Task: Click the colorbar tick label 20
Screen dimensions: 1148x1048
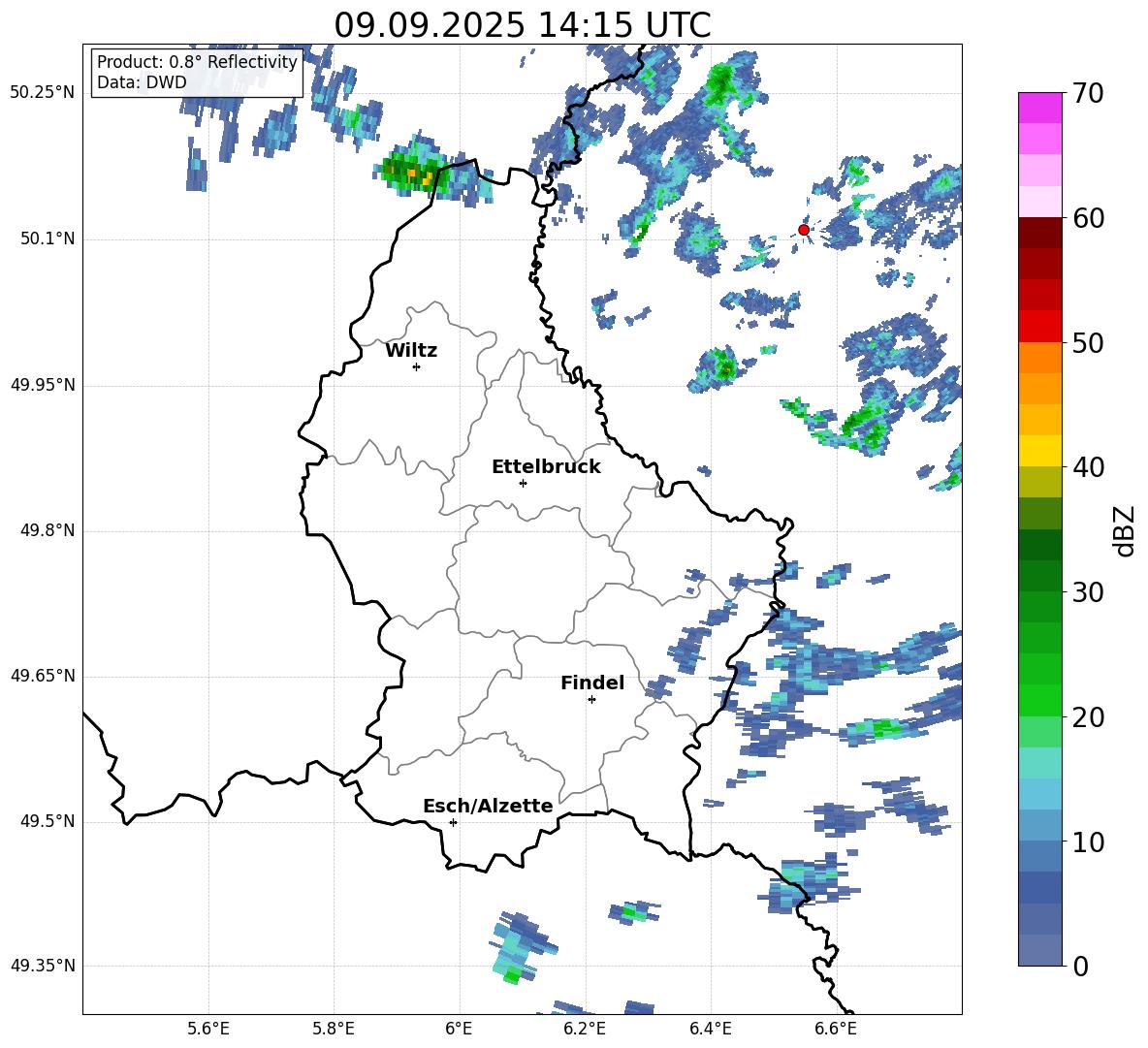Action: [x=1087, y=717]
